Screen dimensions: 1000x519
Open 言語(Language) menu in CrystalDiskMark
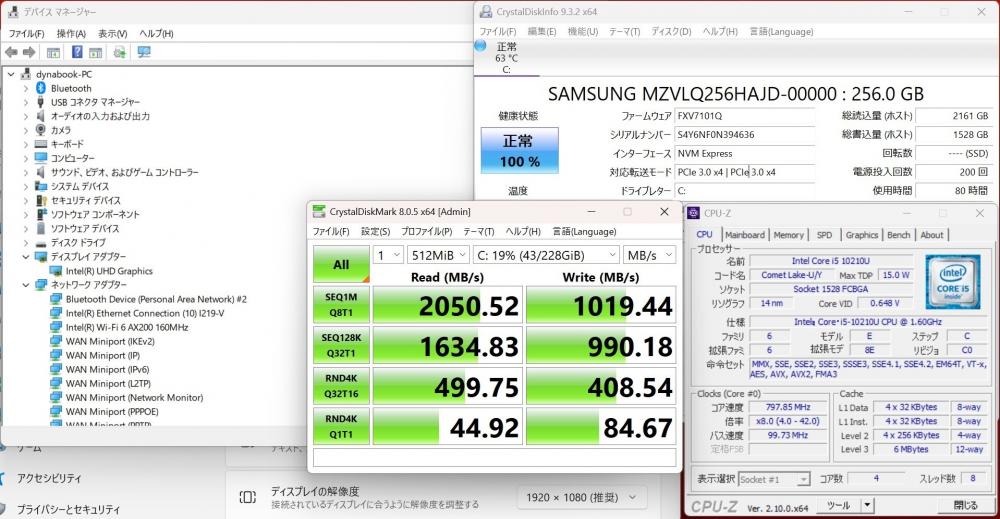coord(584,231)
